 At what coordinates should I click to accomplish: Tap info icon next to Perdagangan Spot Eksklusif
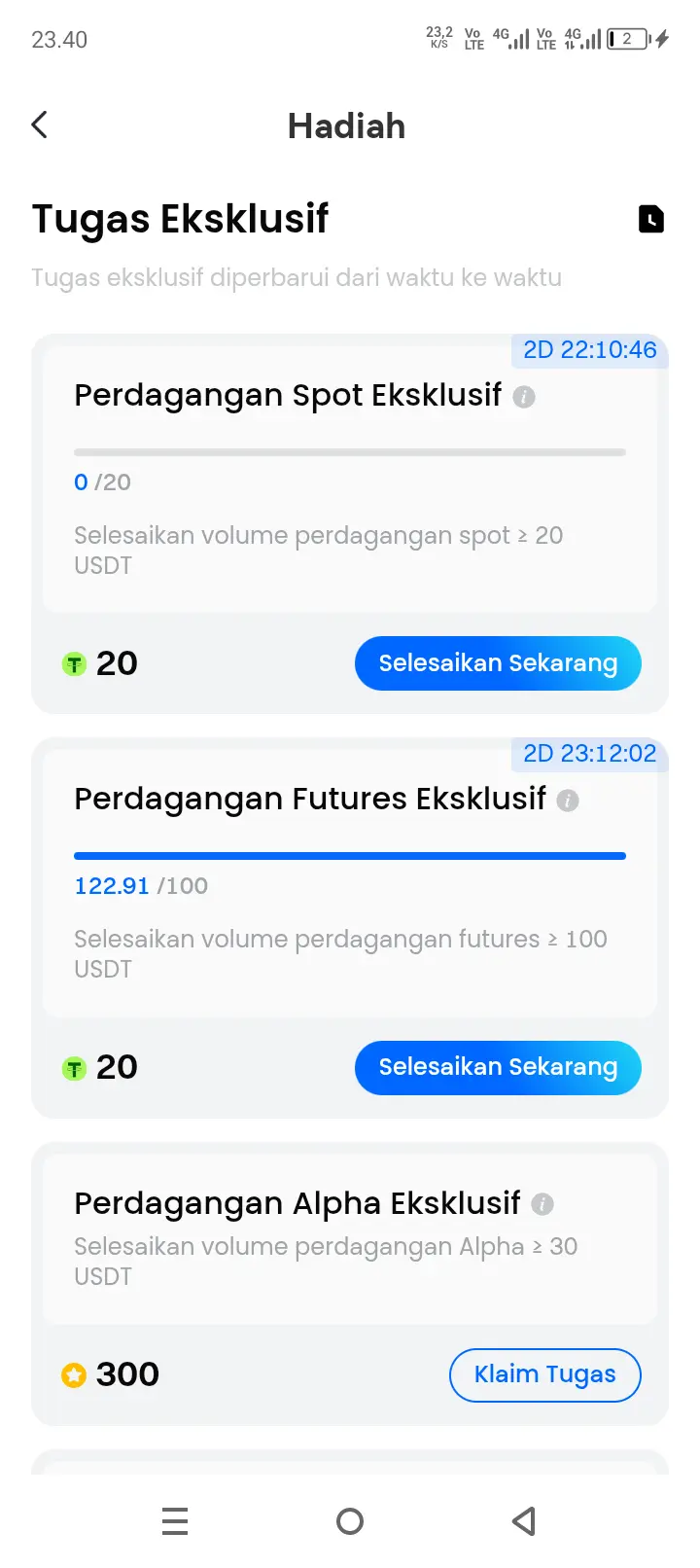(524, 397)
